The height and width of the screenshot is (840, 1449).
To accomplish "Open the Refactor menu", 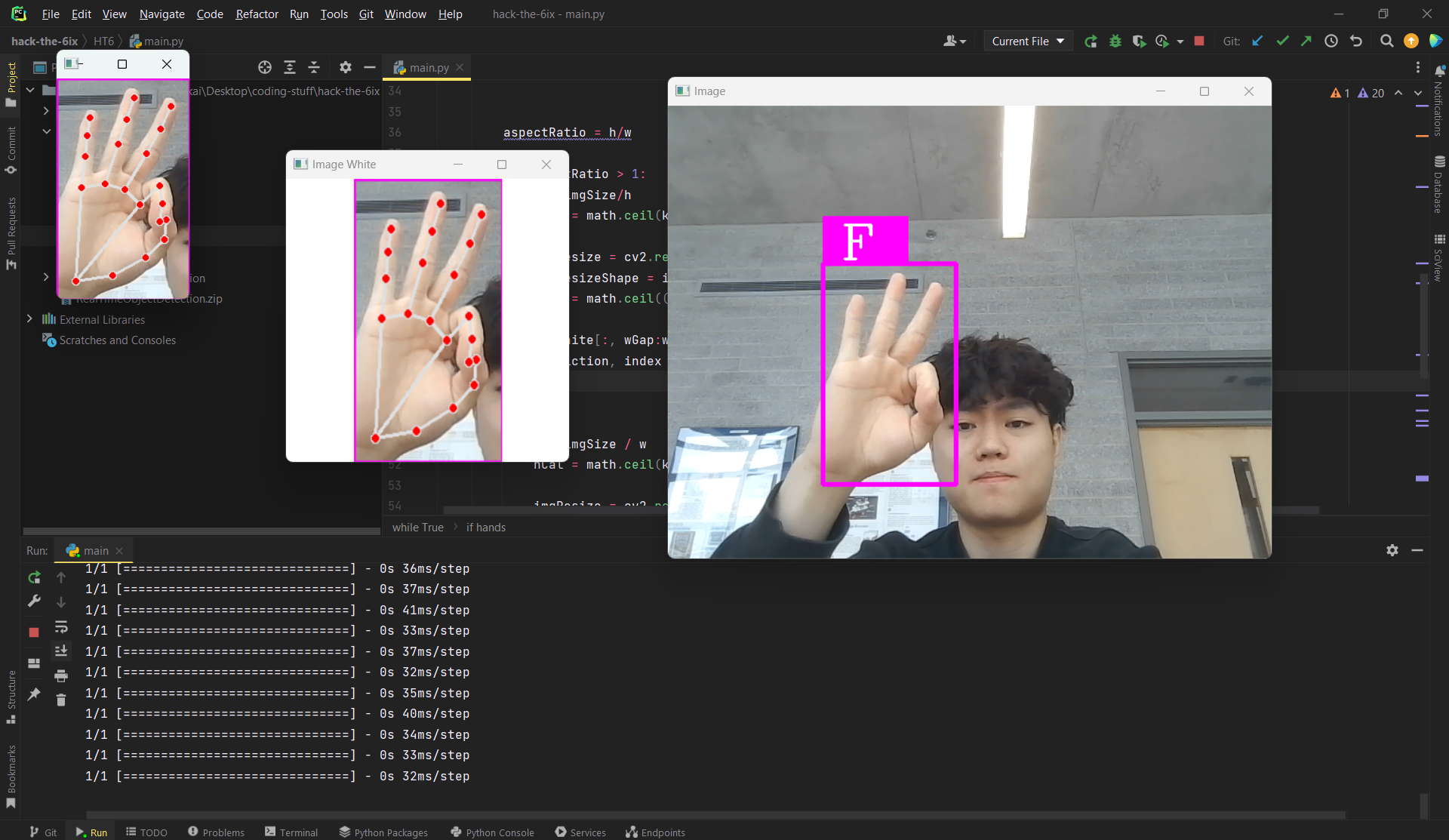I will point(257,14).
